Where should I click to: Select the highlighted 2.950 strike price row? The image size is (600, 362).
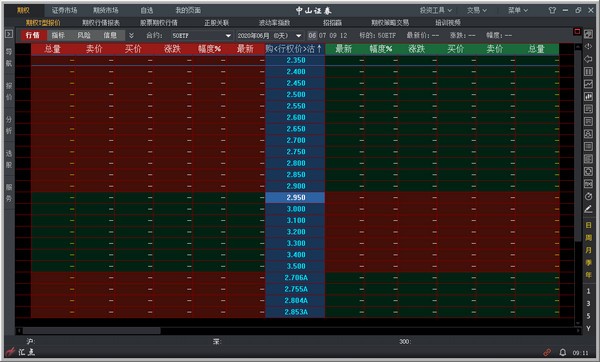click(x=295, y=197)
